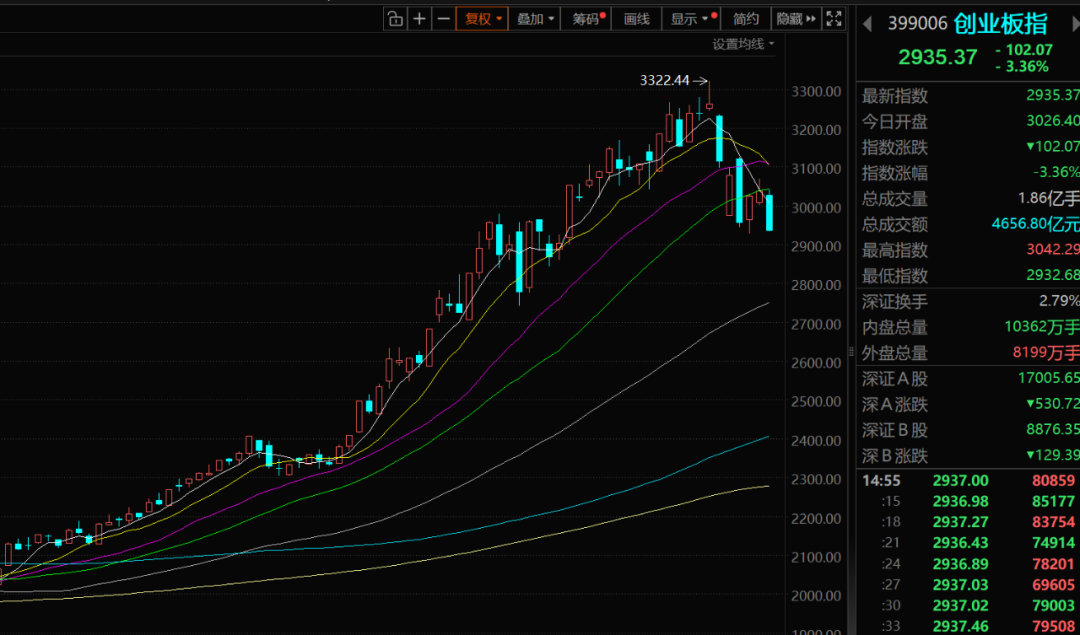
Task: Toggle 简约 simple mode
Action: click(746, 18)
